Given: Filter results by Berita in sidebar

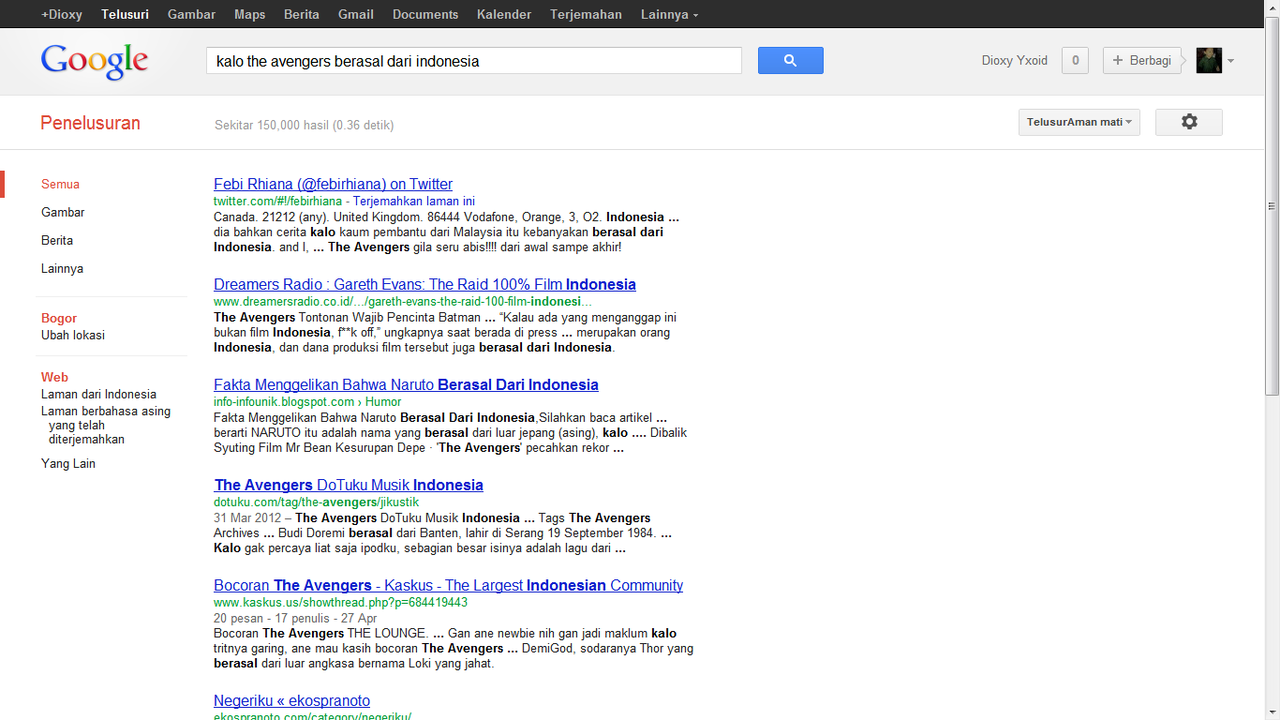Looking at the screenshot, I should (x=57, y=240).
